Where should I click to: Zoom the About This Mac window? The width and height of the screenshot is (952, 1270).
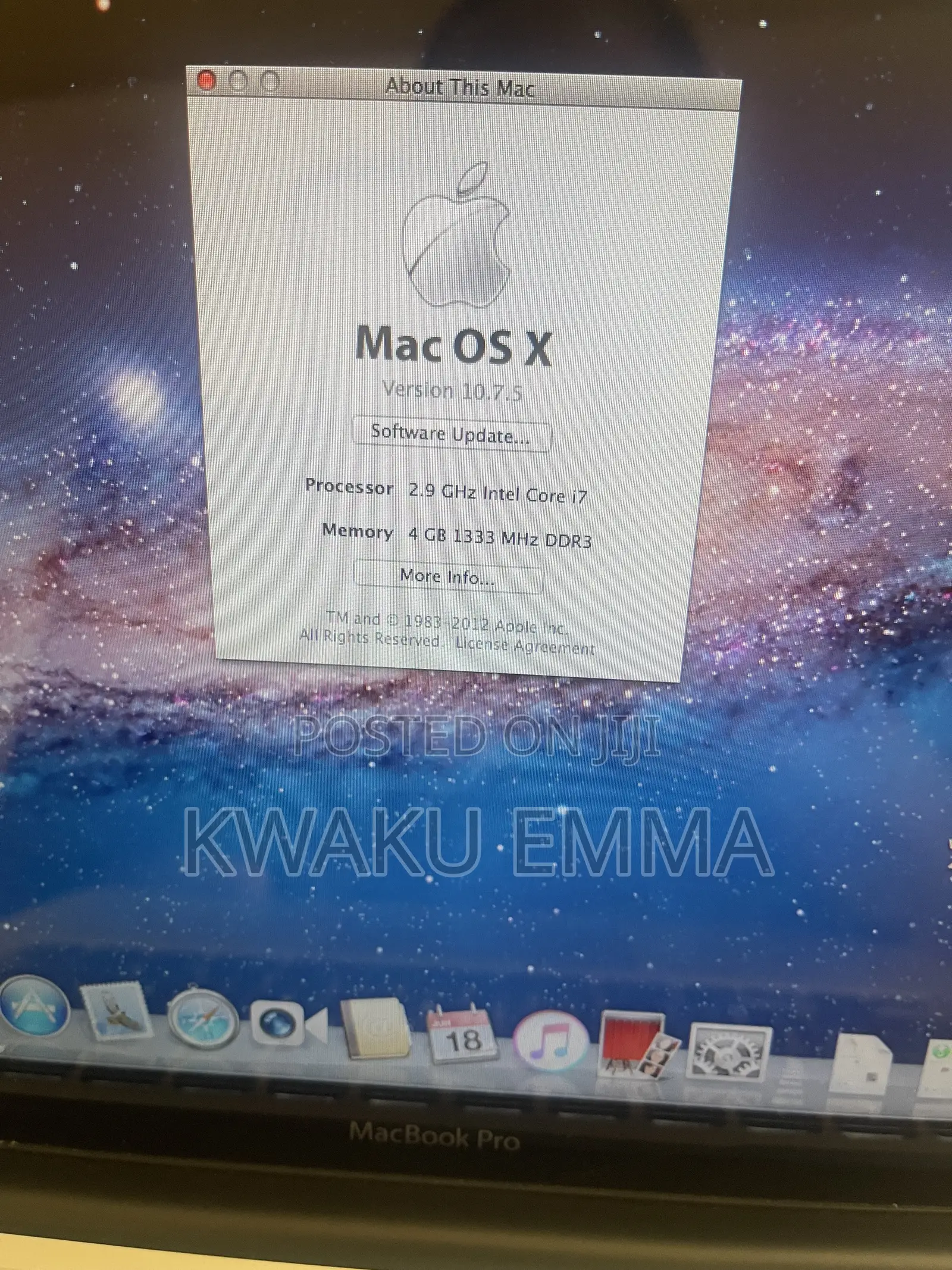tap(270, 82)
